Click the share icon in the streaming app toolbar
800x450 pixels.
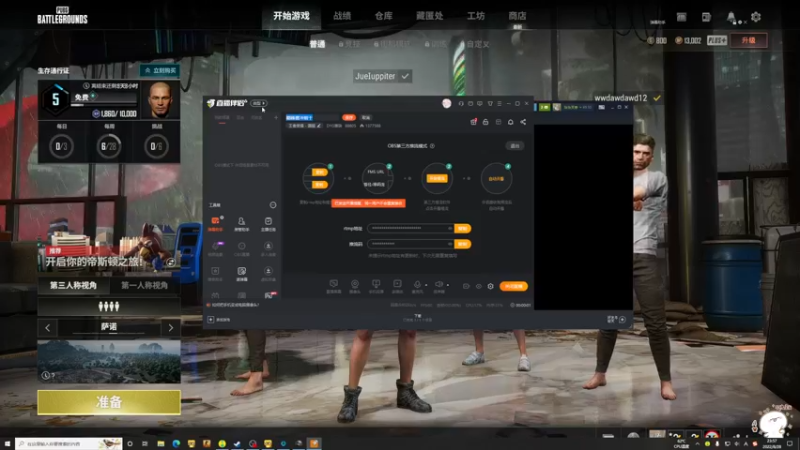(523, 122)
